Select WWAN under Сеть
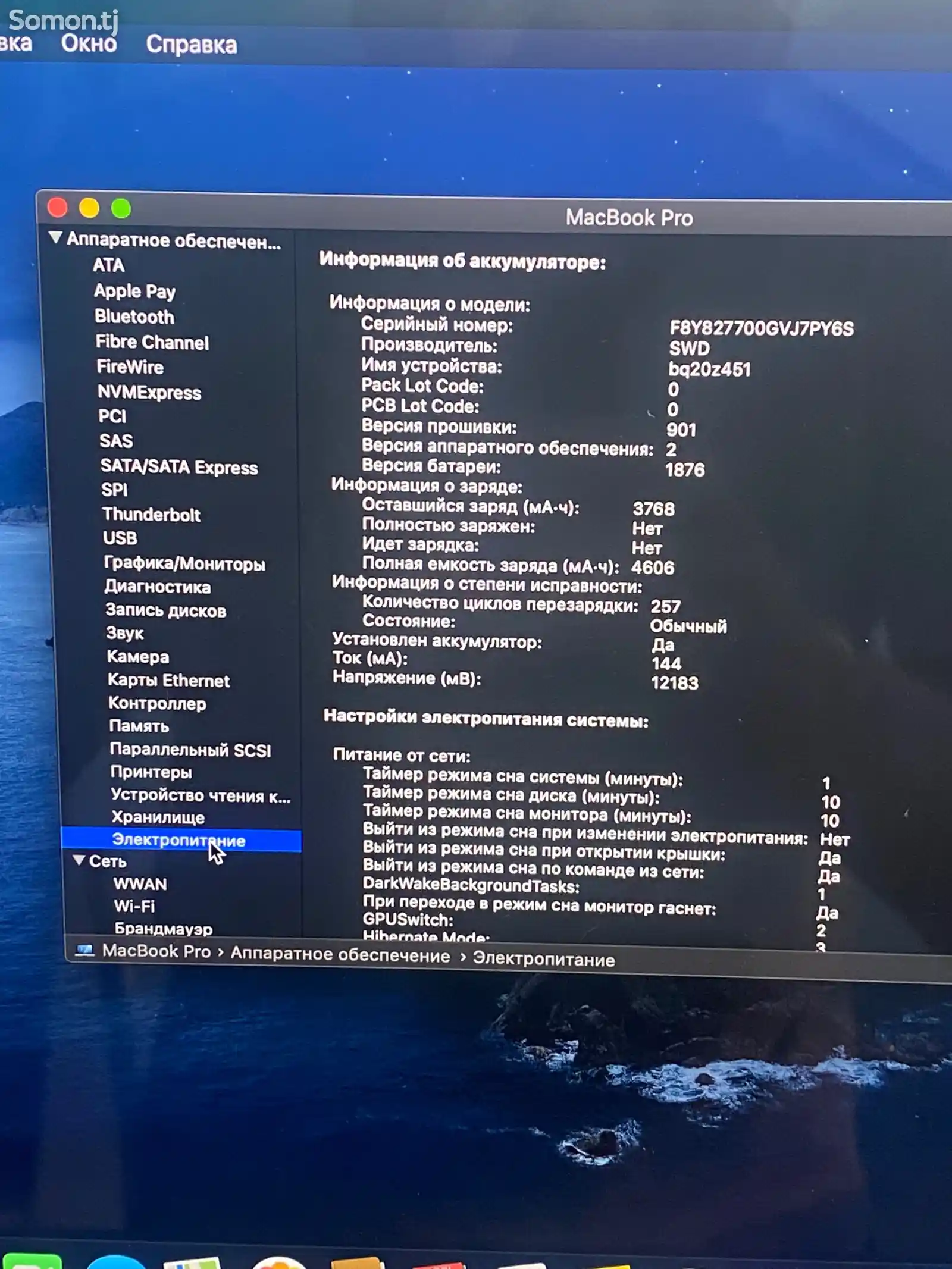Image resolution: width=952 pixels, height=1269 pixels. tap(140, 884)
